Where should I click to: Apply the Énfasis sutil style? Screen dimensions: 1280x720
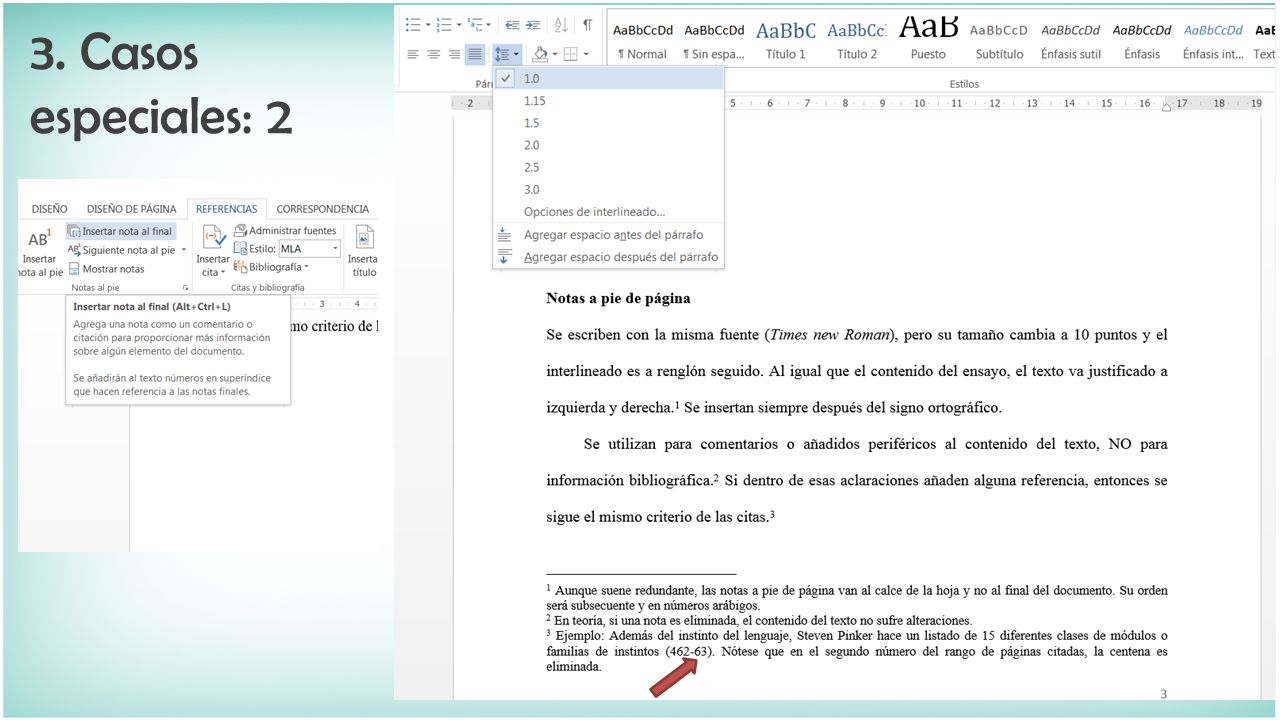coord(1070,41)
